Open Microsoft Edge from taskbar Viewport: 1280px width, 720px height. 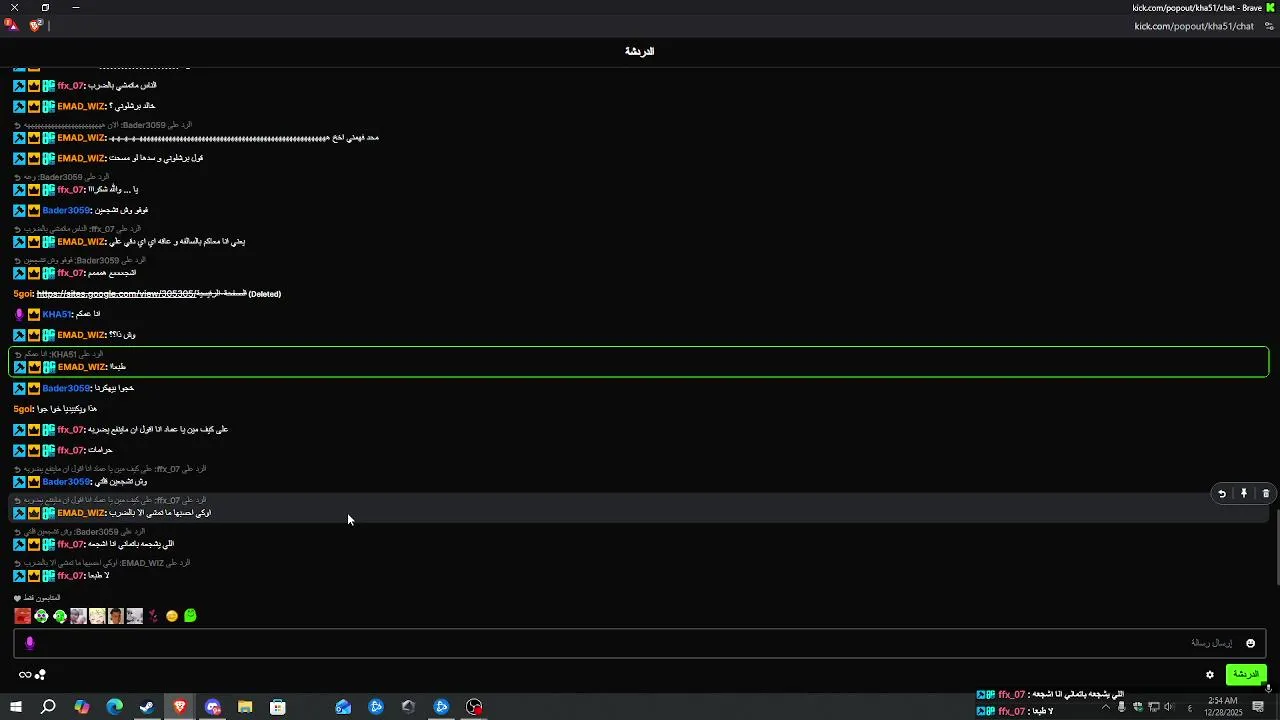point(114,707)
